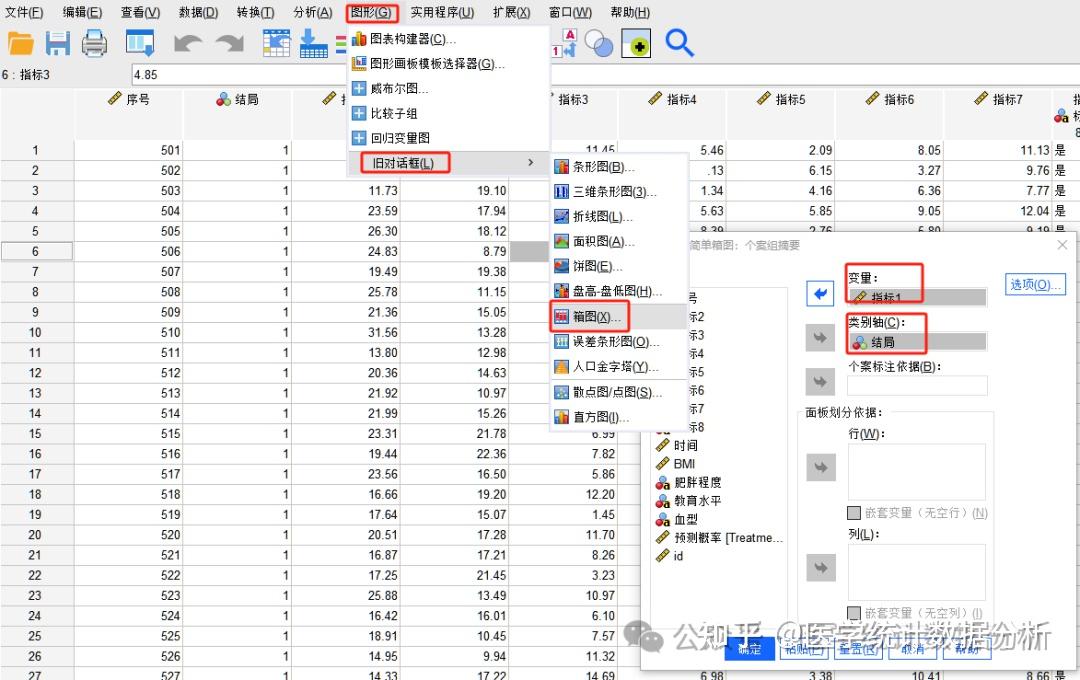Move 指标1 back using the left arrow button

click(820, 292)
